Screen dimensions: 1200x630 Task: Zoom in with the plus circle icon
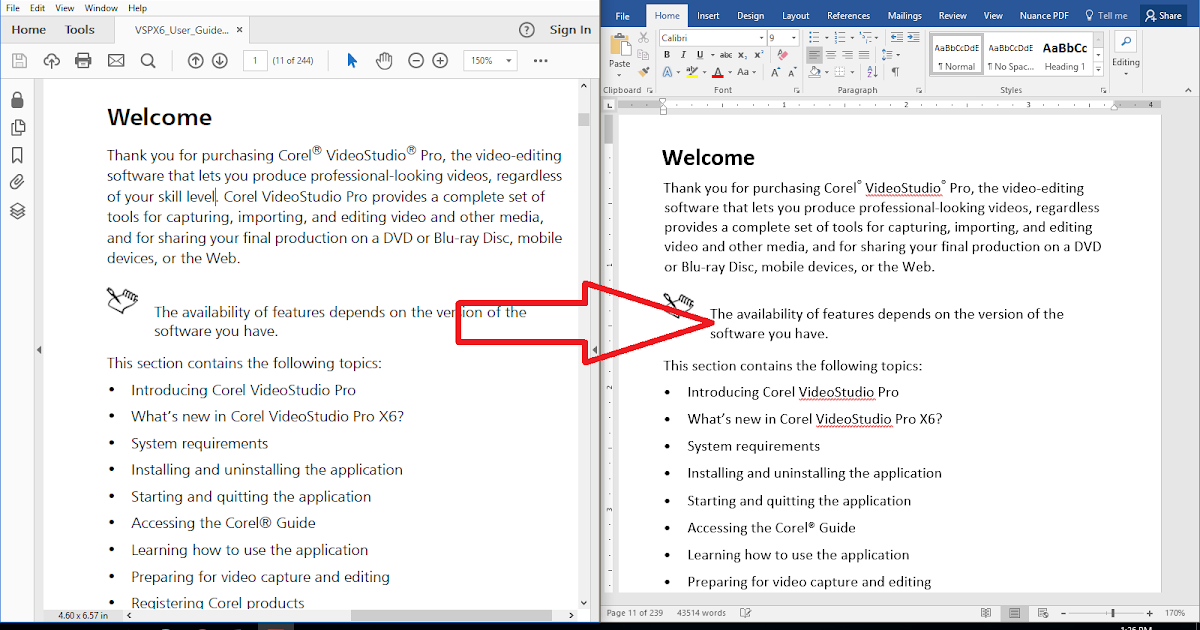pyautogui.click(x=440, y=61)
